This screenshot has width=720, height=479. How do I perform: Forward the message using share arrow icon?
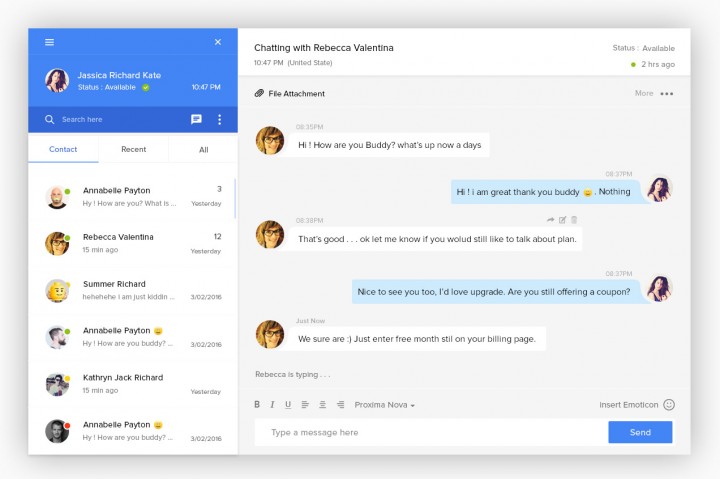[x=550, y=220]
